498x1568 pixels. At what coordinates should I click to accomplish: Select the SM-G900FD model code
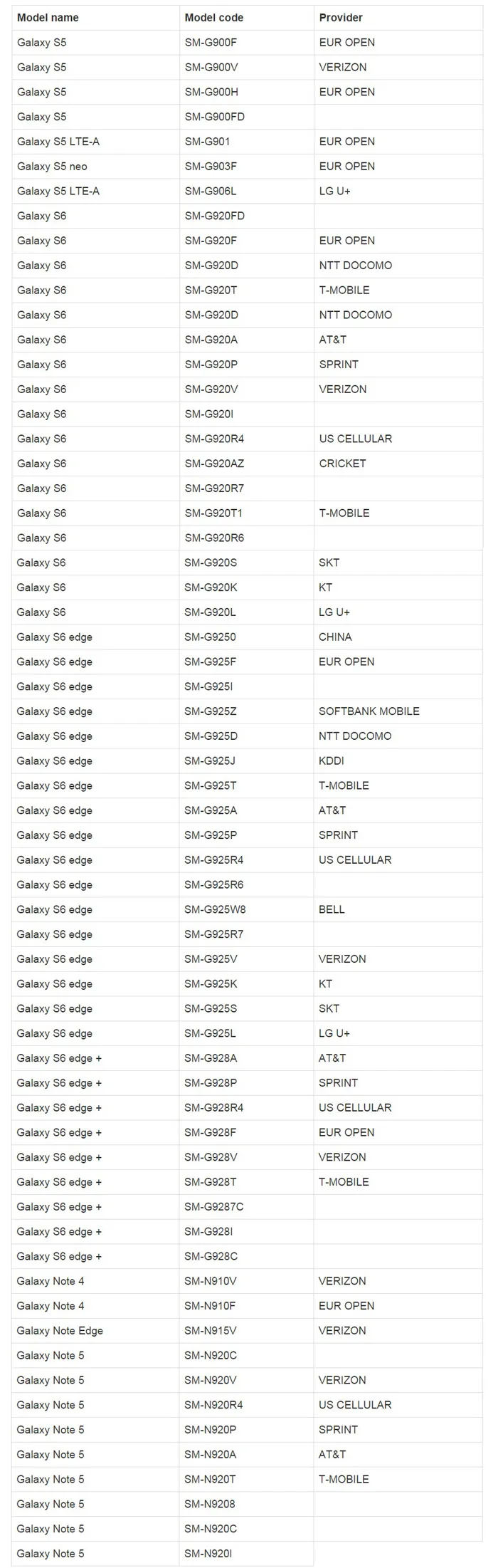click(x=214, y=117)
